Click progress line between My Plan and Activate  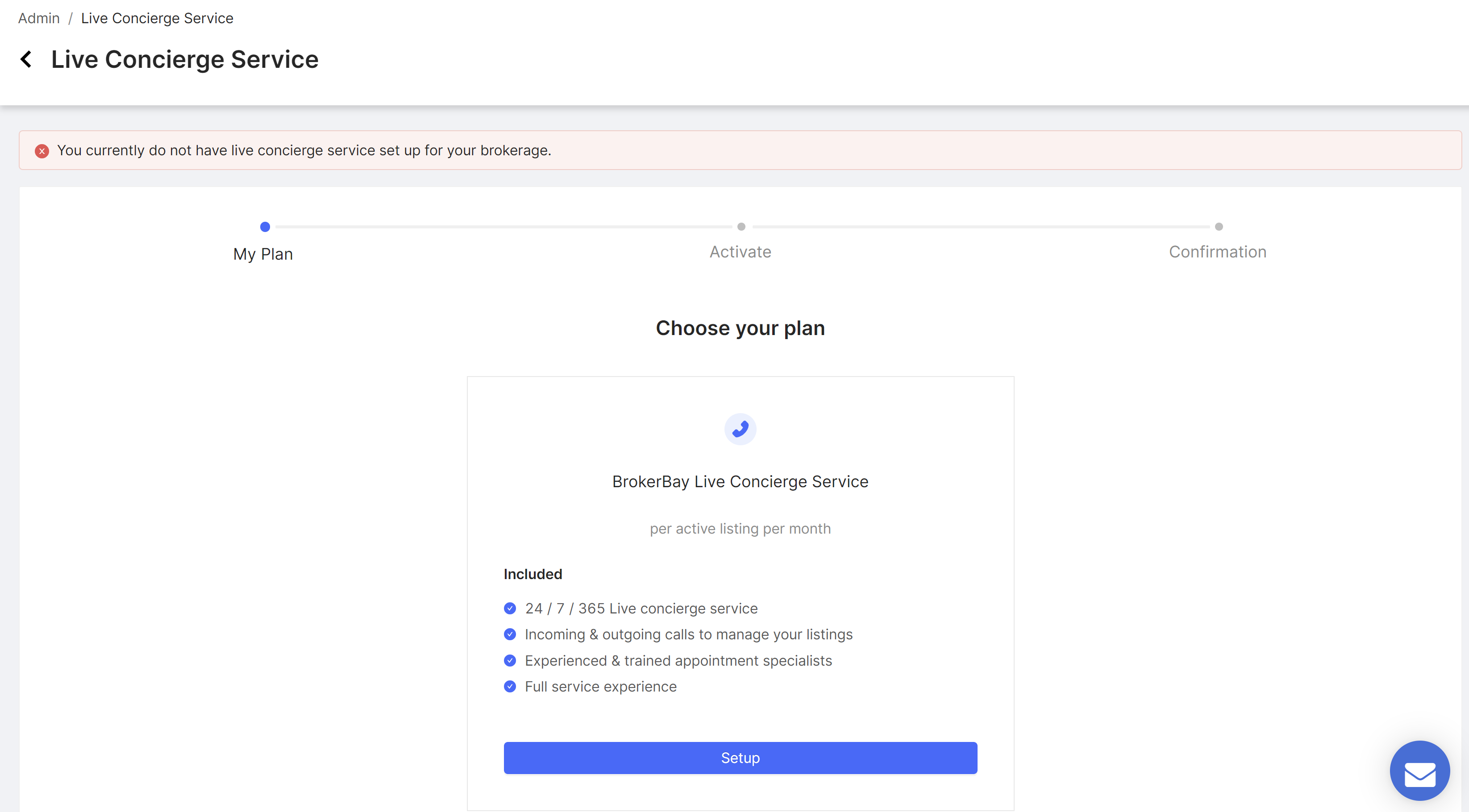tap(503, 227)
